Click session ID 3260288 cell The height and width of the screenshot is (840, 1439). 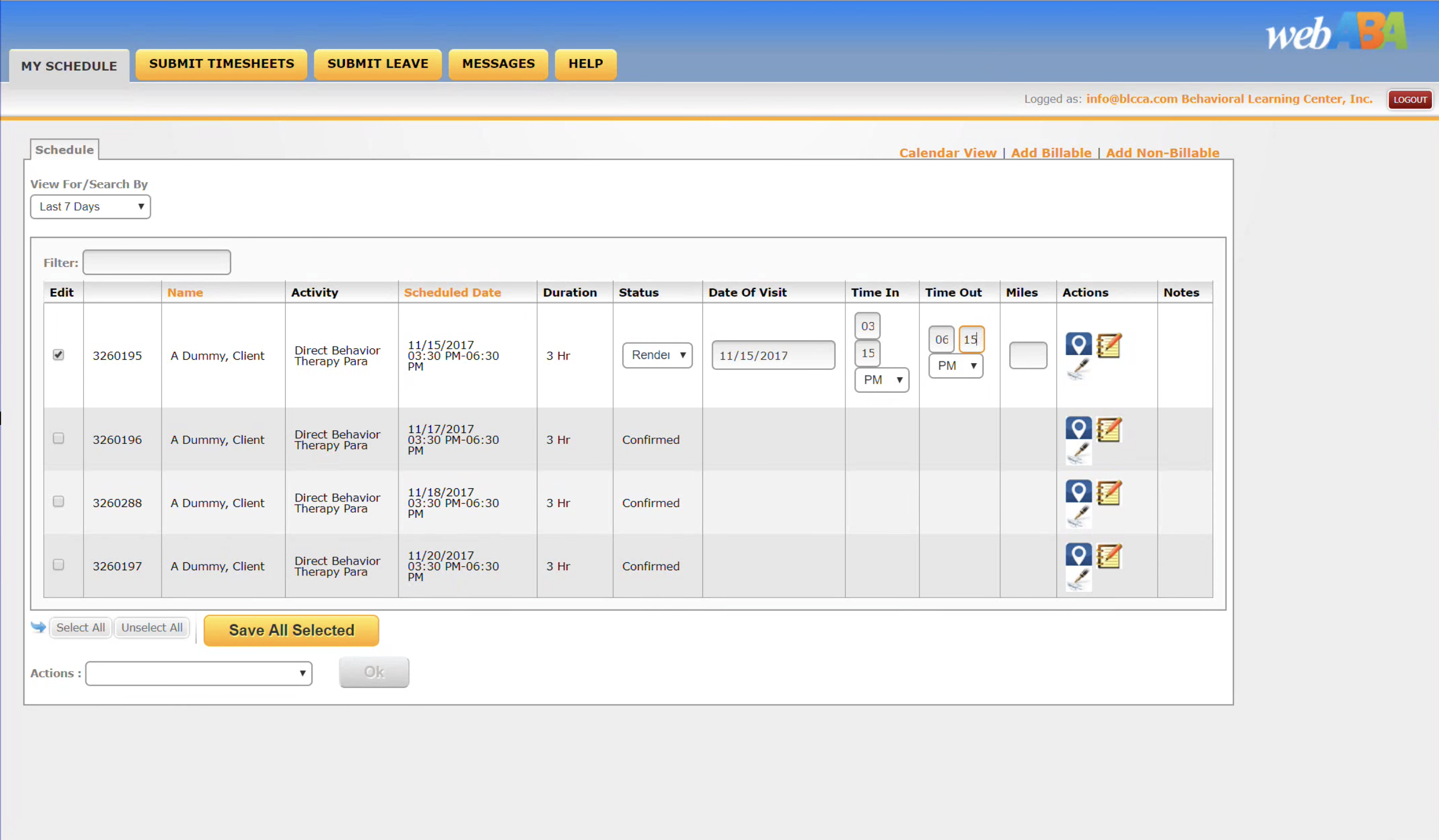point(117,503)
